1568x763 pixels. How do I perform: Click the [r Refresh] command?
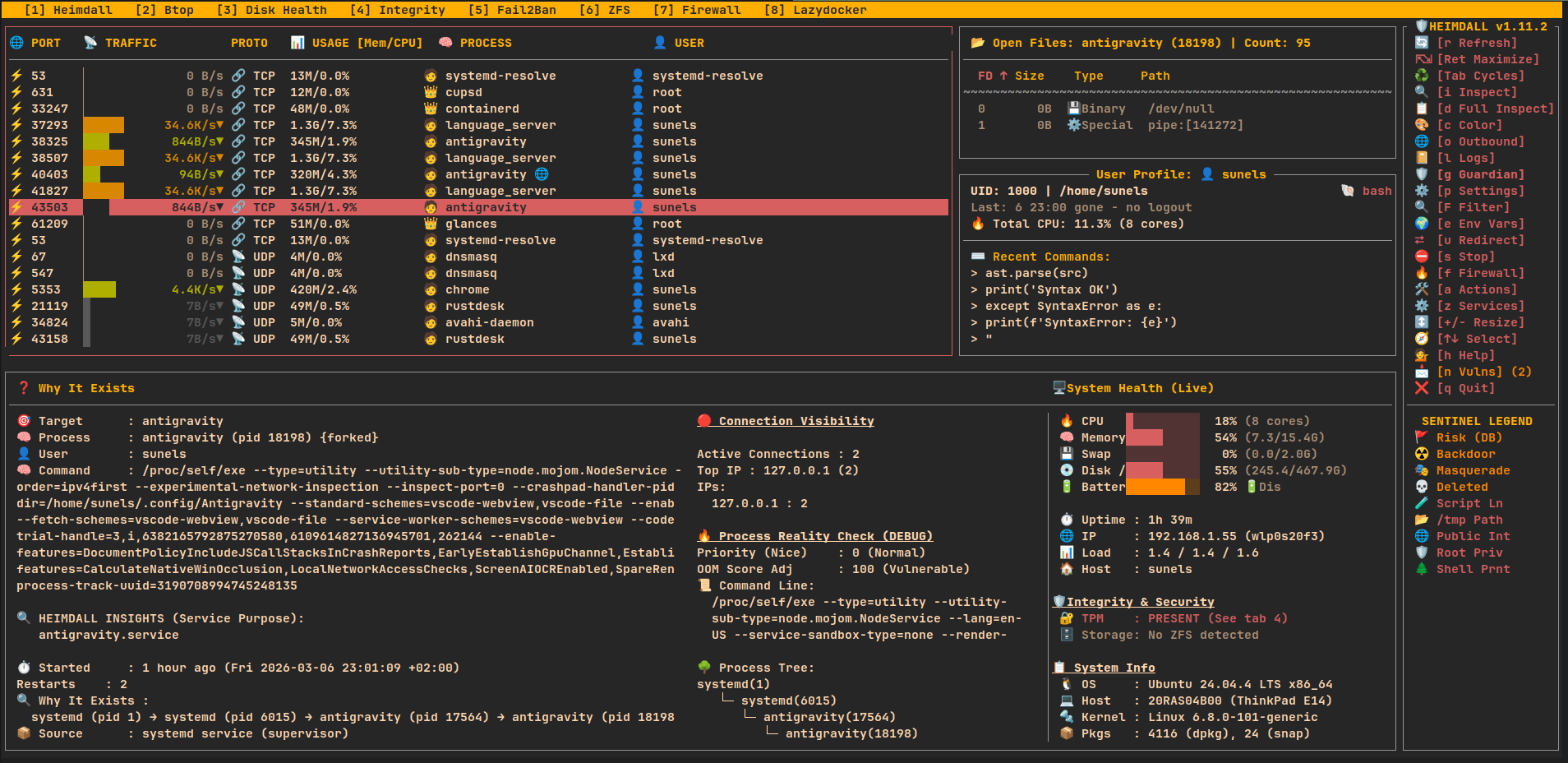tap(1477, 43)
